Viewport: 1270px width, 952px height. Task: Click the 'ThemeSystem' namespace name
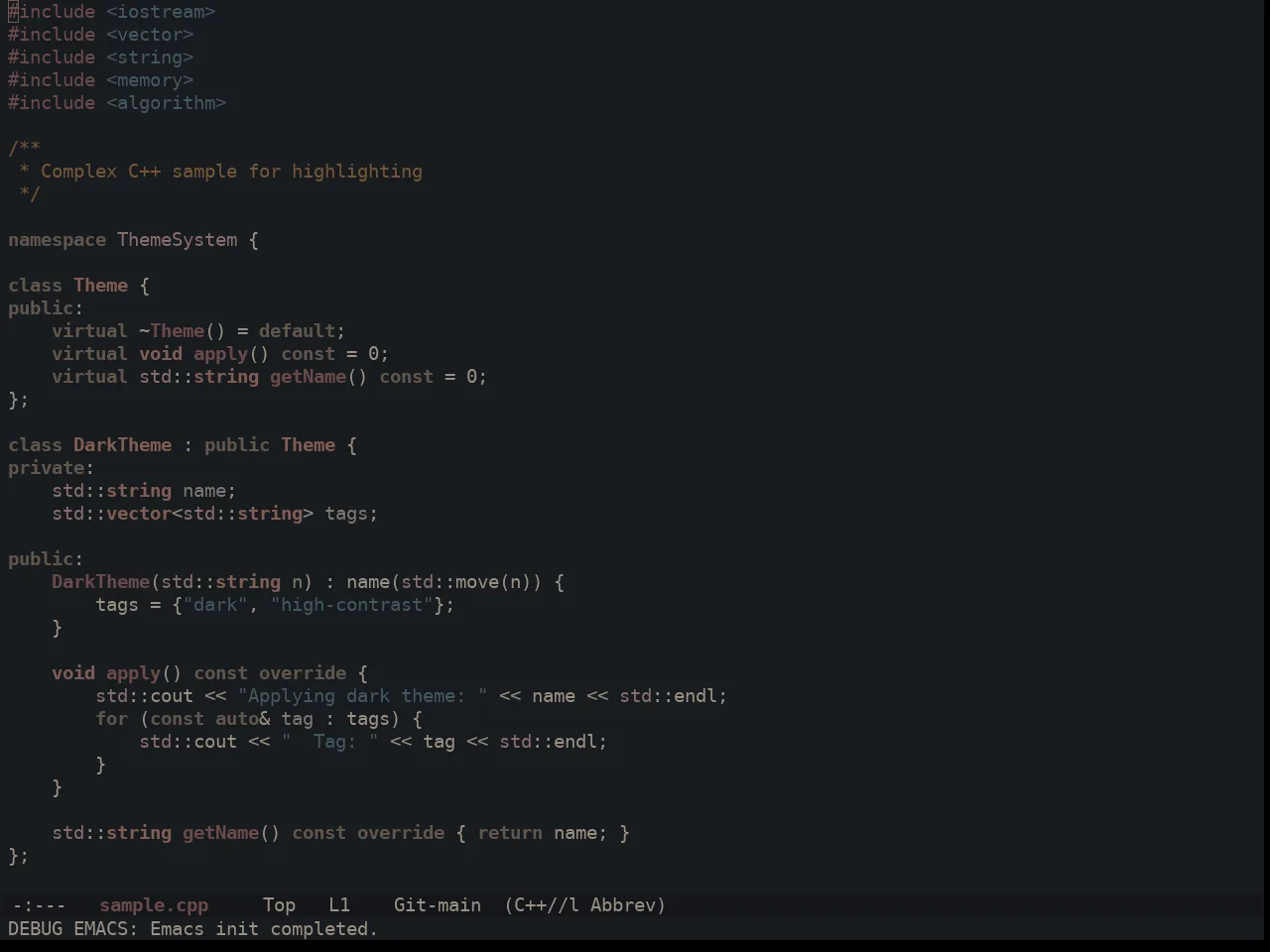pyautogui.click(x=178, y=240)
